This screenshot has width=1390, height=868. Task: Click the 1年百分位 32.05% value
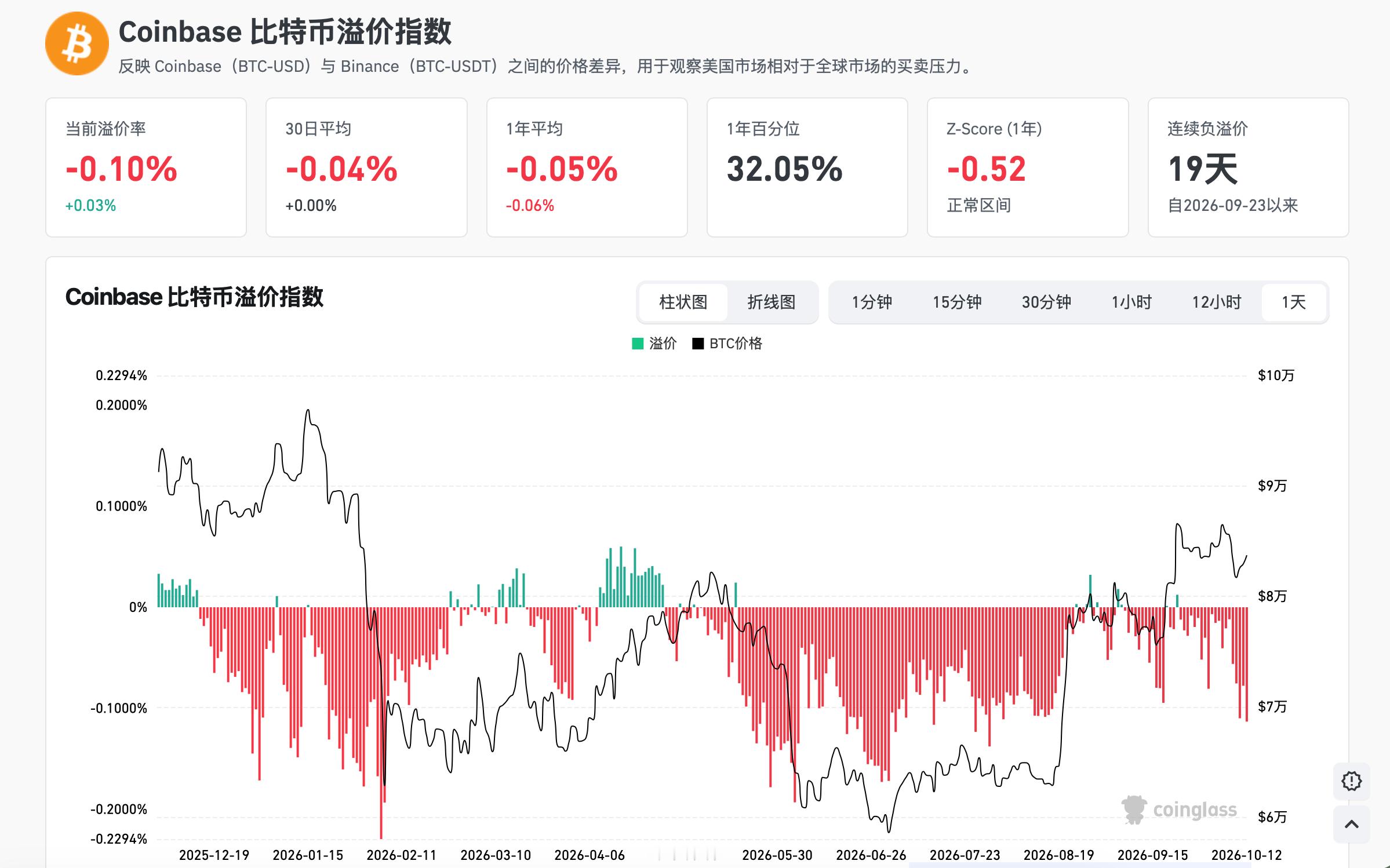(x=784, y=169)
